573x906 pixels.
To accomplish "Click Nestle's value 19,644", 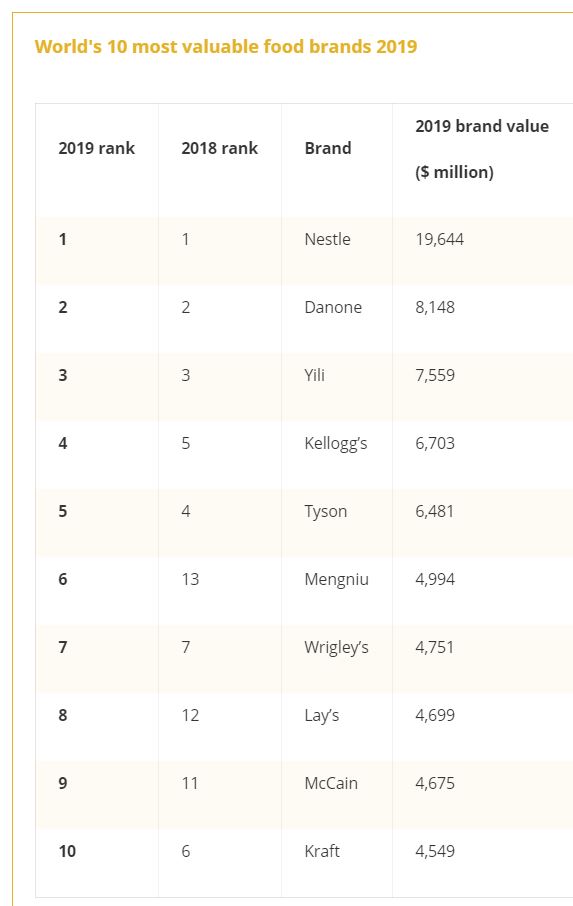I will [440, 239].
